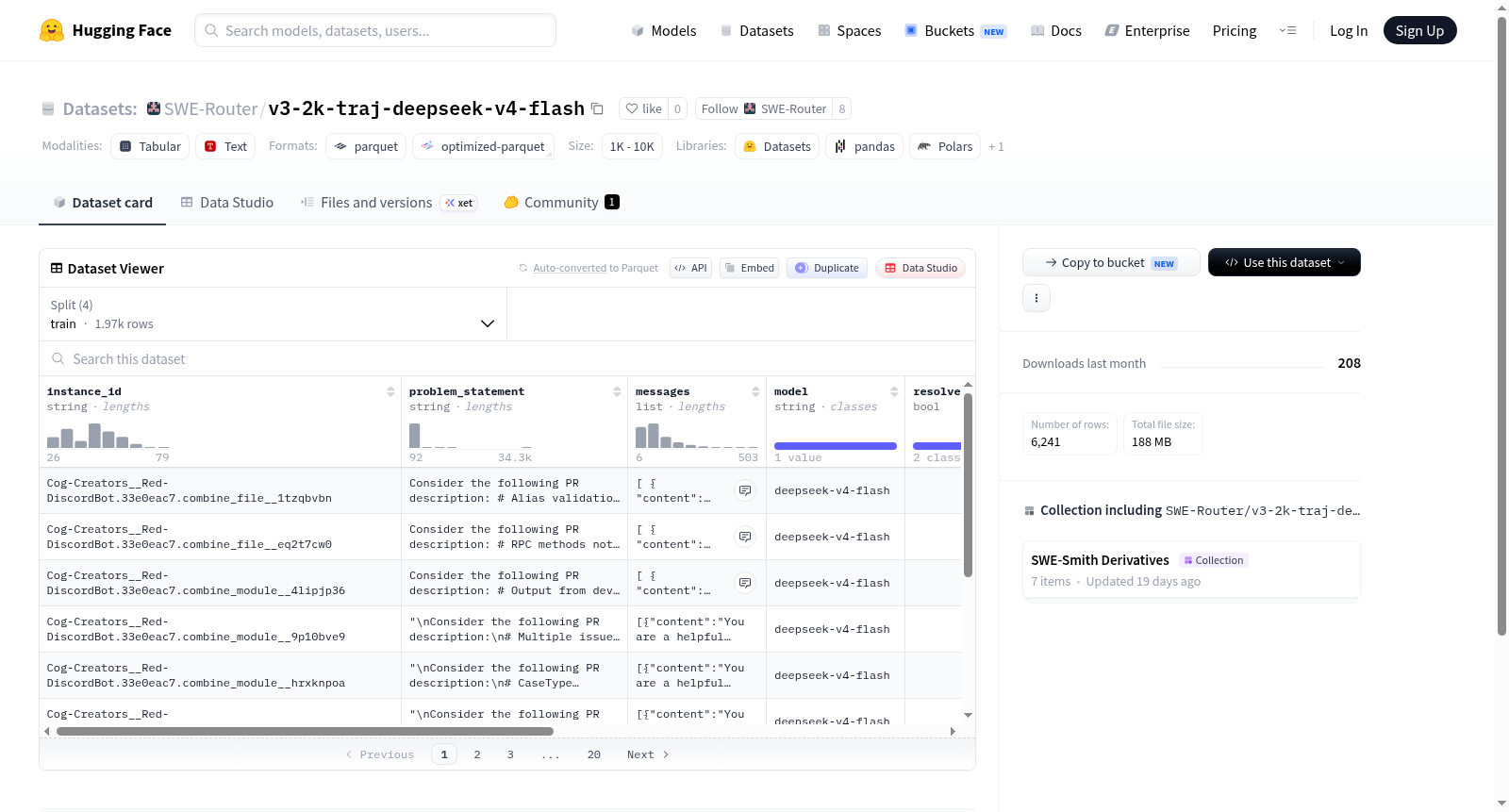
Task: Sort by instance_id column arrows
Action: click(390, 391)
